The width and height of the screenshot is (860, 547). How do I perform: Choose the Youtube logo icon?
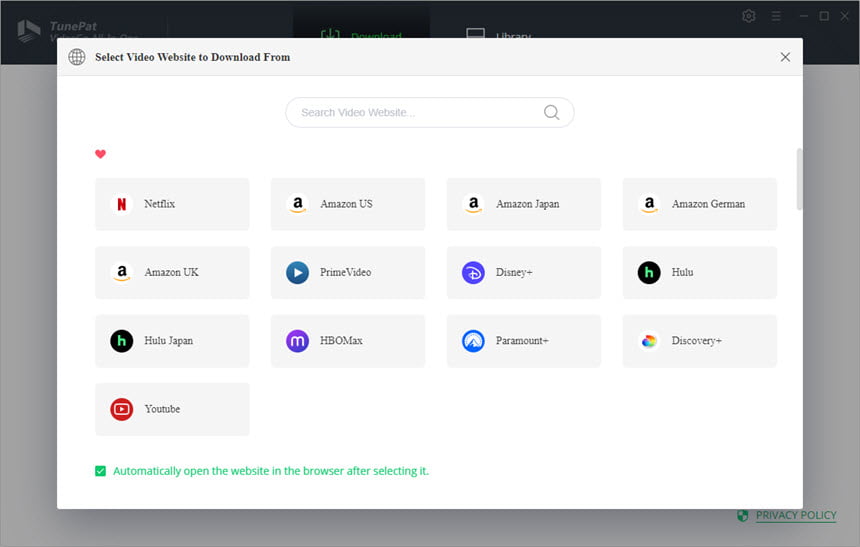[x=122, y=409]
